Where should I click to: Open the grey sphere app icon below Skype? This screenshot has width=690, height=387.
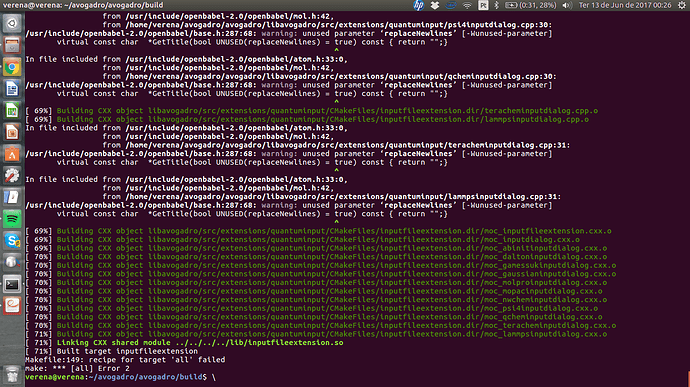click(x=12, y=262)
